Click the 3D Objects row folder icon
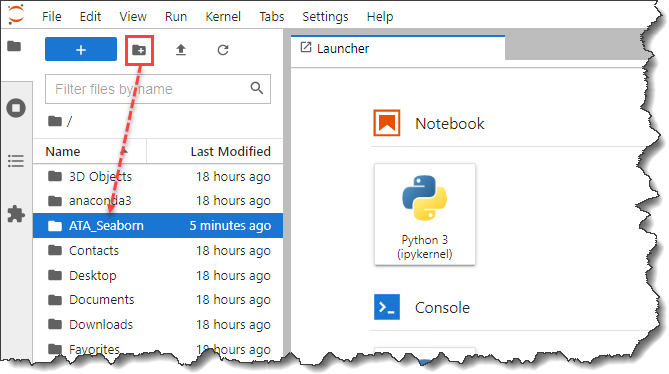 [x=55, y=176]
